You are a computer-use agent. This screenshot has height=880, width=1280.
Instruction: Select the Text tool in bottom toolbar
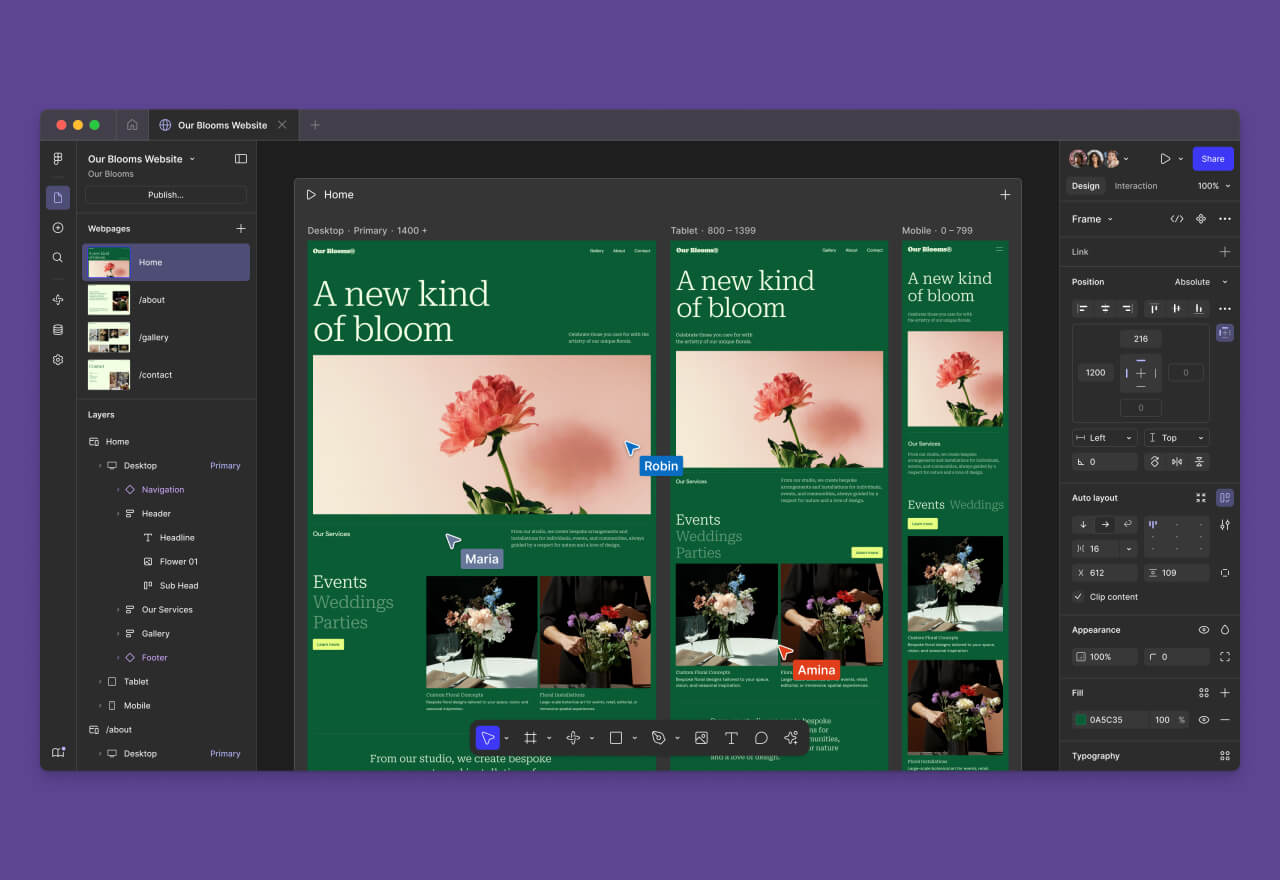[731, 738]
